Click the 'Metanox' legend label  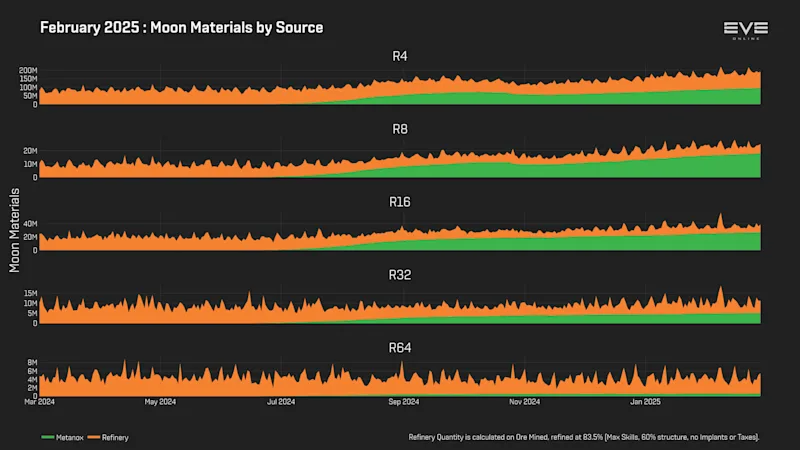click(x=70, y=438)
